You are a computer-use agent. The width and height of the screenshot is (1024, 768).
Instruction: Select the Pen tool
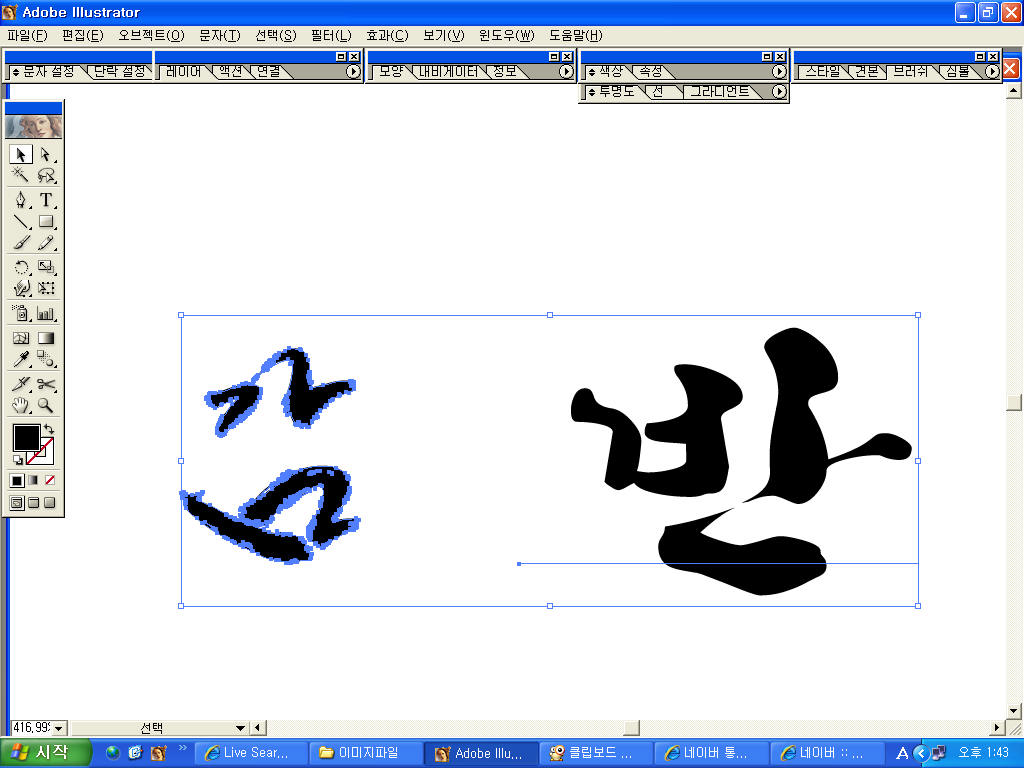21,200
